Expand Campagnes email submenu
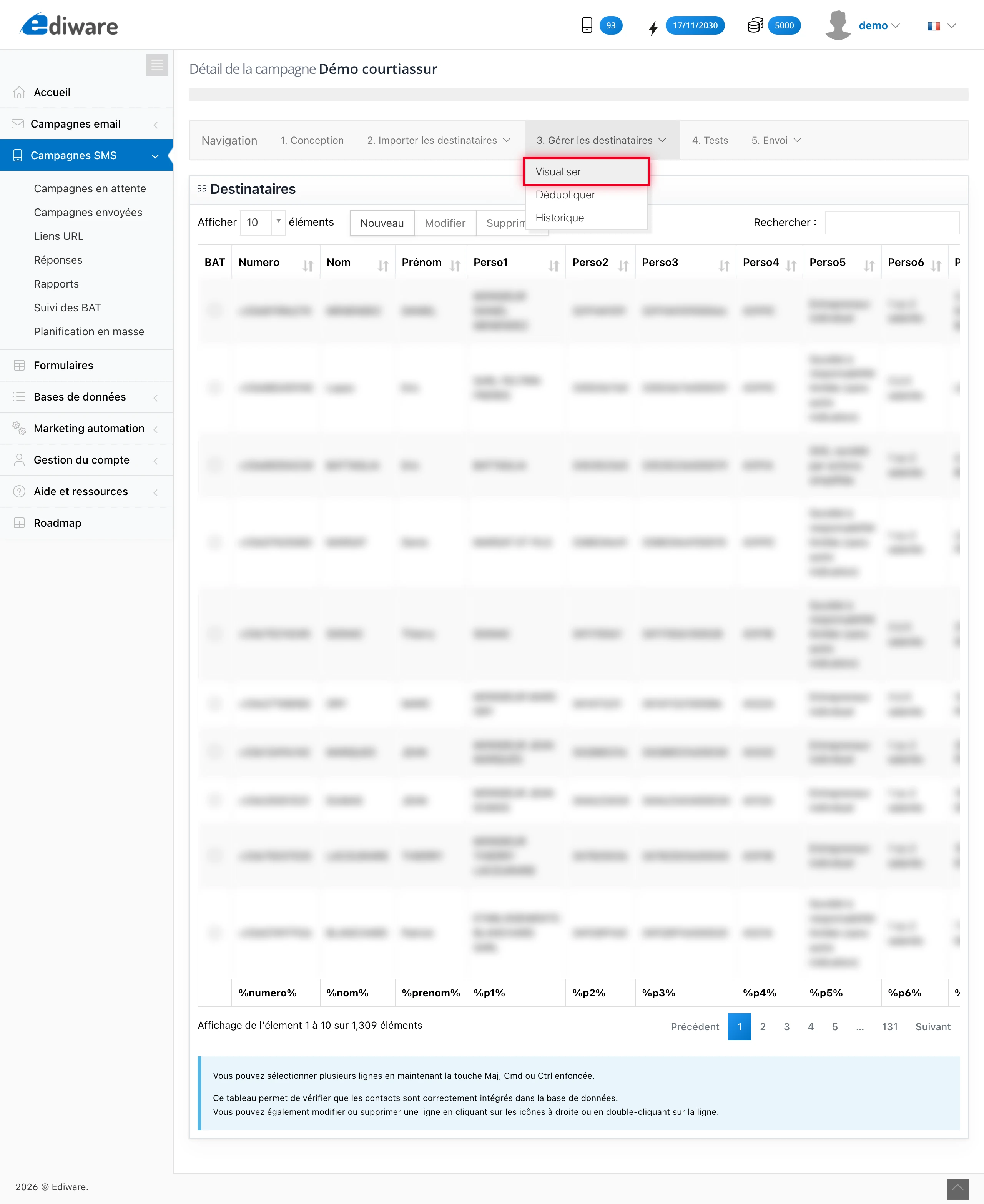The height and width of the screenshot is (1204, 984). (x=155, y=125)
